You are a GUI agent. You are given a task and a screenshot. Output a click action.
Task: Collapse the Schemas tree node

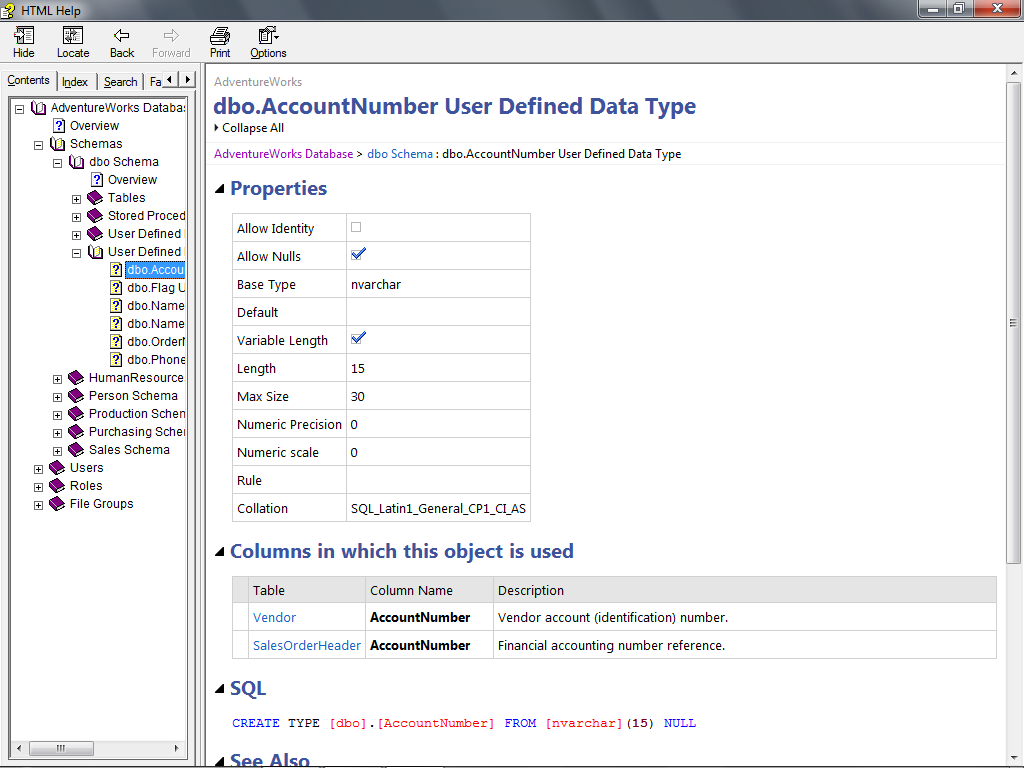tap(39, 145)
